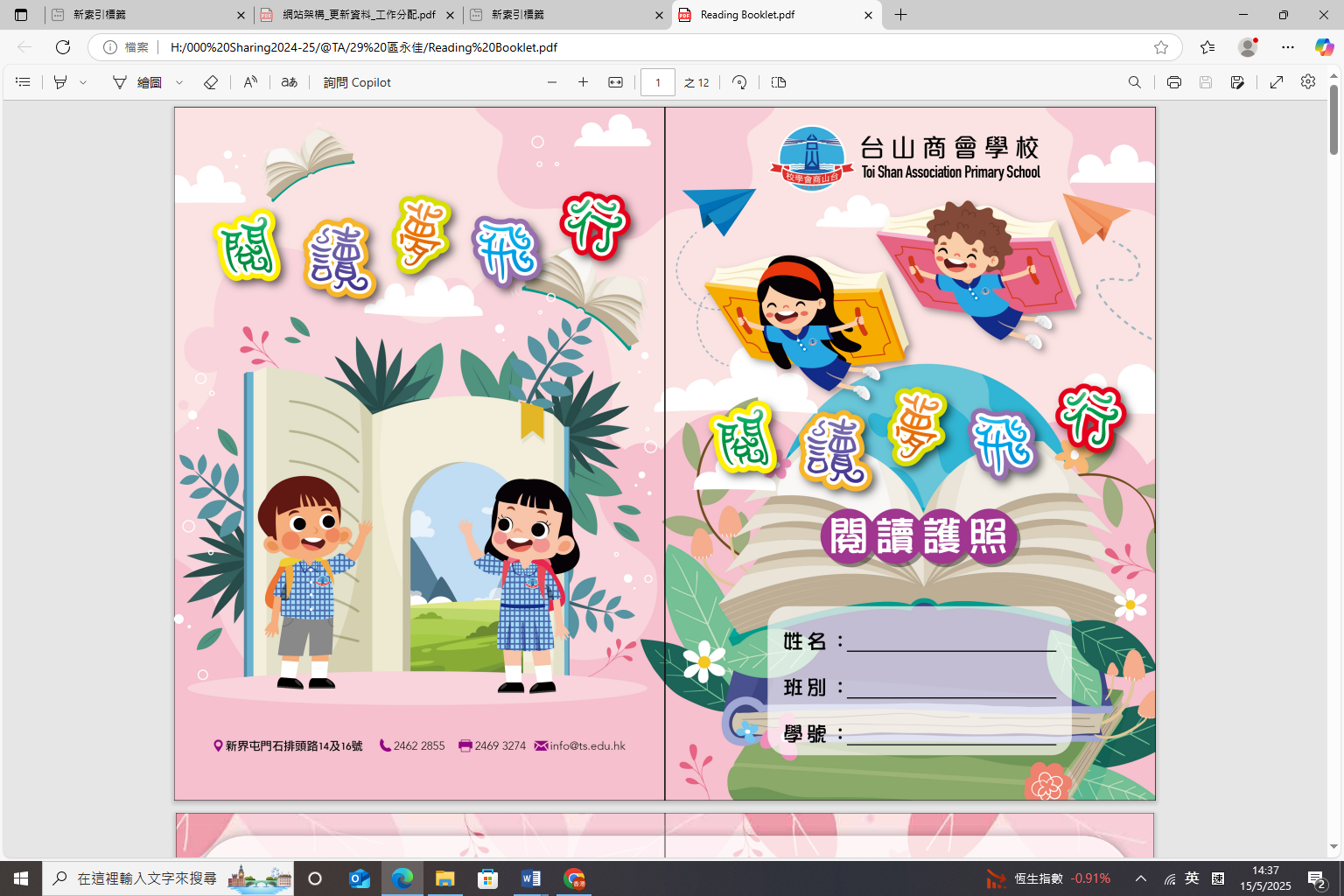The image size is (1344, 896).
Task: Expand the highlighter options dropdown arrow
Action: pos(83,82)
